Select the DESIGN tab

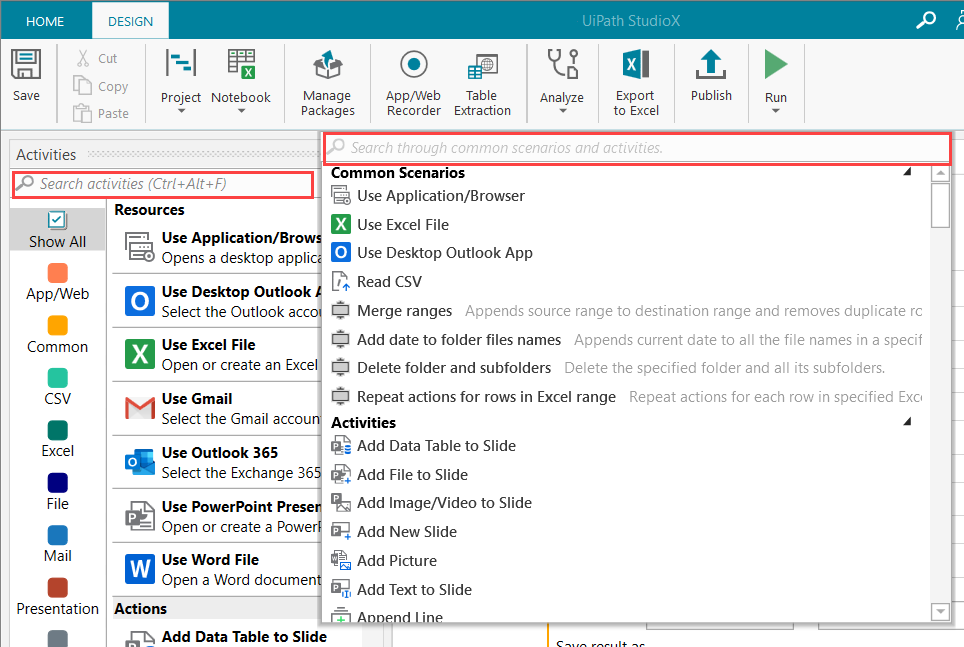[x=130, y=21]
